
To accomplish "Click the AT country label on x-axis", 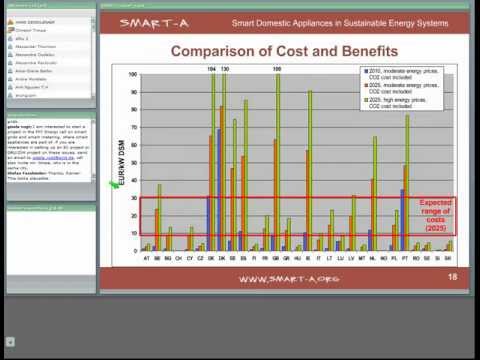I will (146, 258).
